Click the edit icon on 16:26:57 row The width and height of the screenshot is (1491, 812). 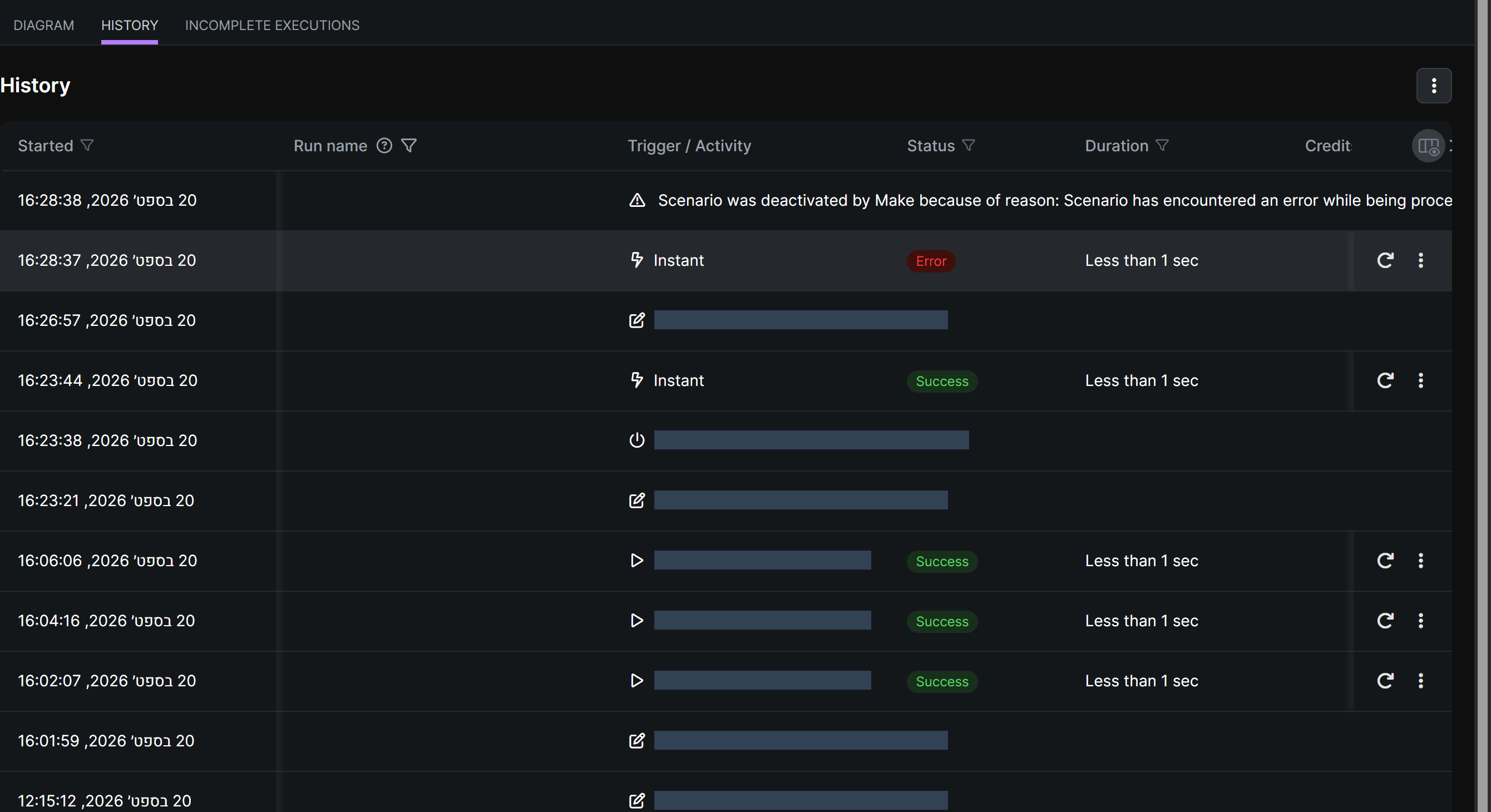pos(636,320)
